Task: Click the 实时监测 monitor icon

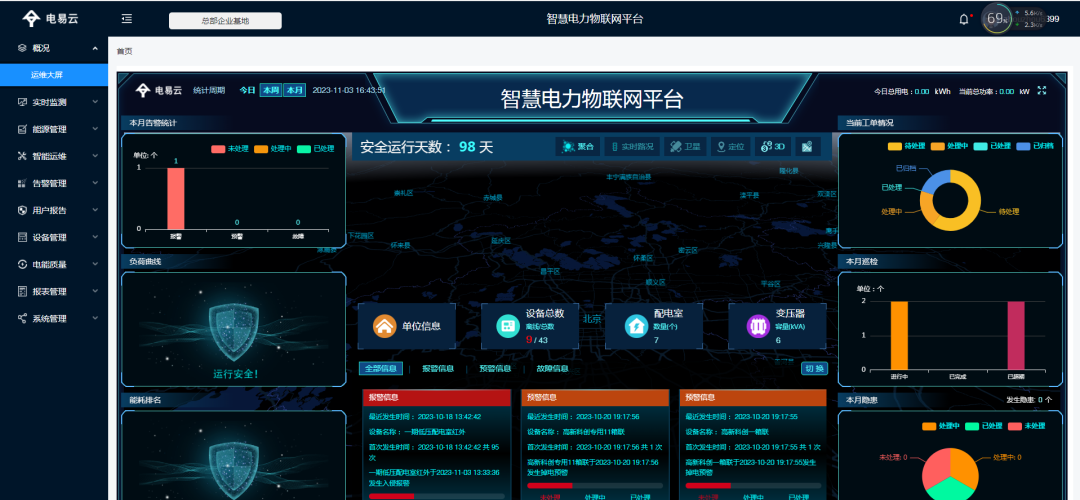Action: 22,102
